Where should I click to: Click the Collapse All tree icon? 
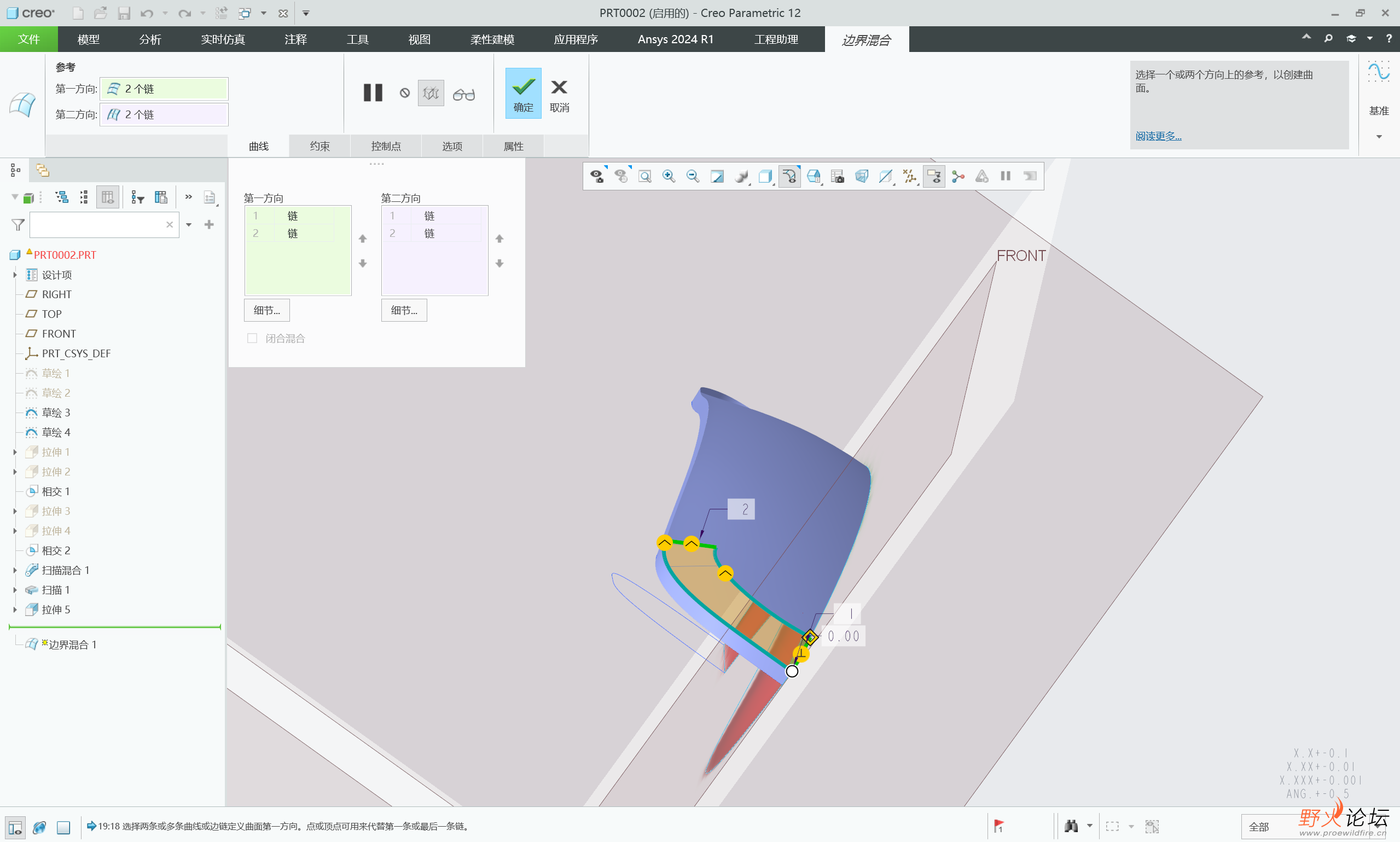84,198
